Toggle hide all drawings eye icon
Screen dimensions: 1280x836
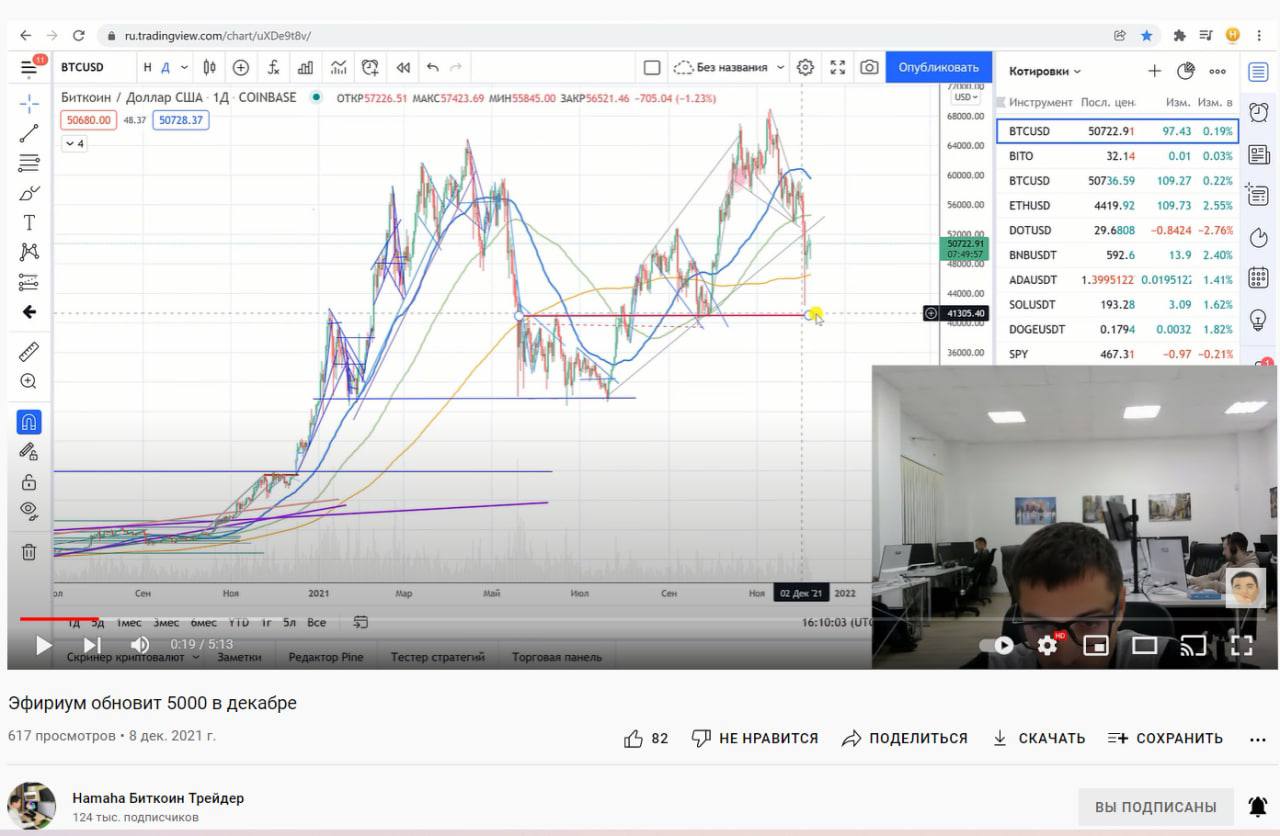tap(29, 510)
